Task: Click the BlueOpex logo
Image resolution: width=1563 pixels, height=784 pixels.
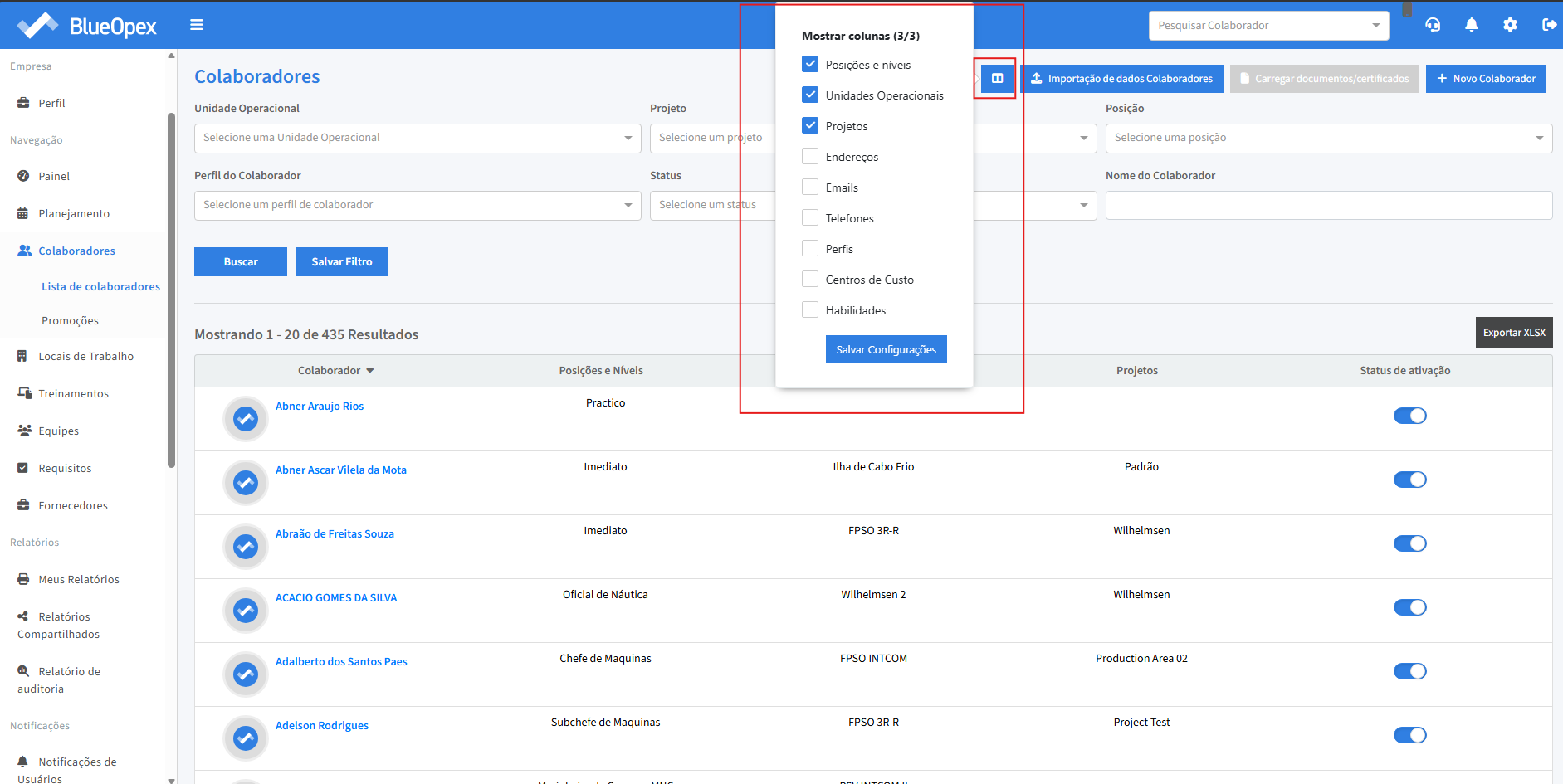Action: click(x=86, y=26)
